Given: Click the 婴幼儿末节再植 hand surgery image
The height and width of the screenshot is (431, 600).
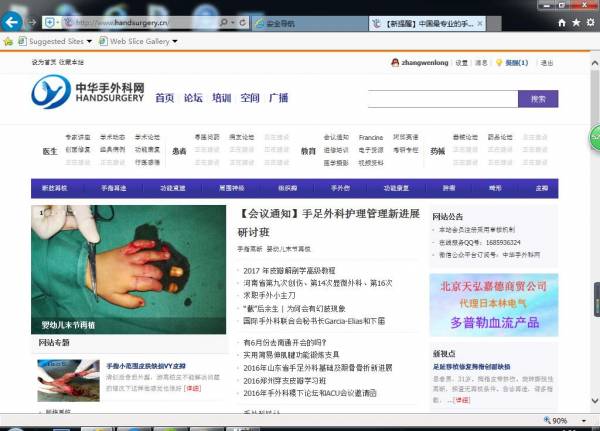Looking at the screenshot, I should click(x=128, y=269).
